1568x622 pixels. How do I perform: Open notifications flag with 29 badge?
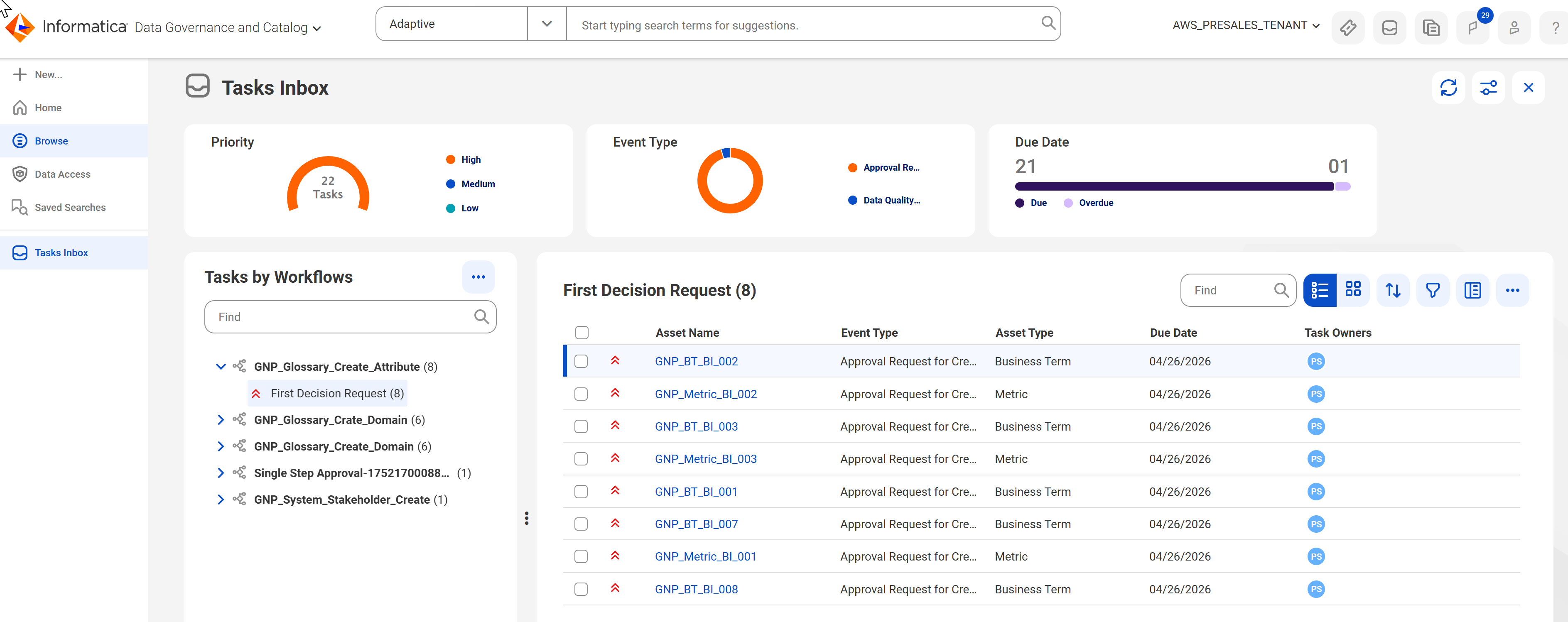coord(1472,27)
